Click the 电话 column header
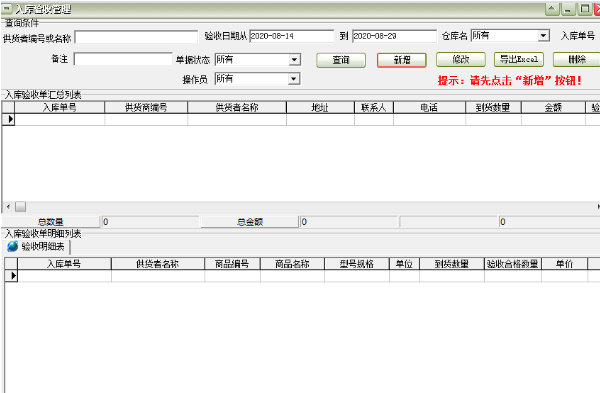Screen dimensions: 600x393 pyautogui.click(x=429, y=108)
